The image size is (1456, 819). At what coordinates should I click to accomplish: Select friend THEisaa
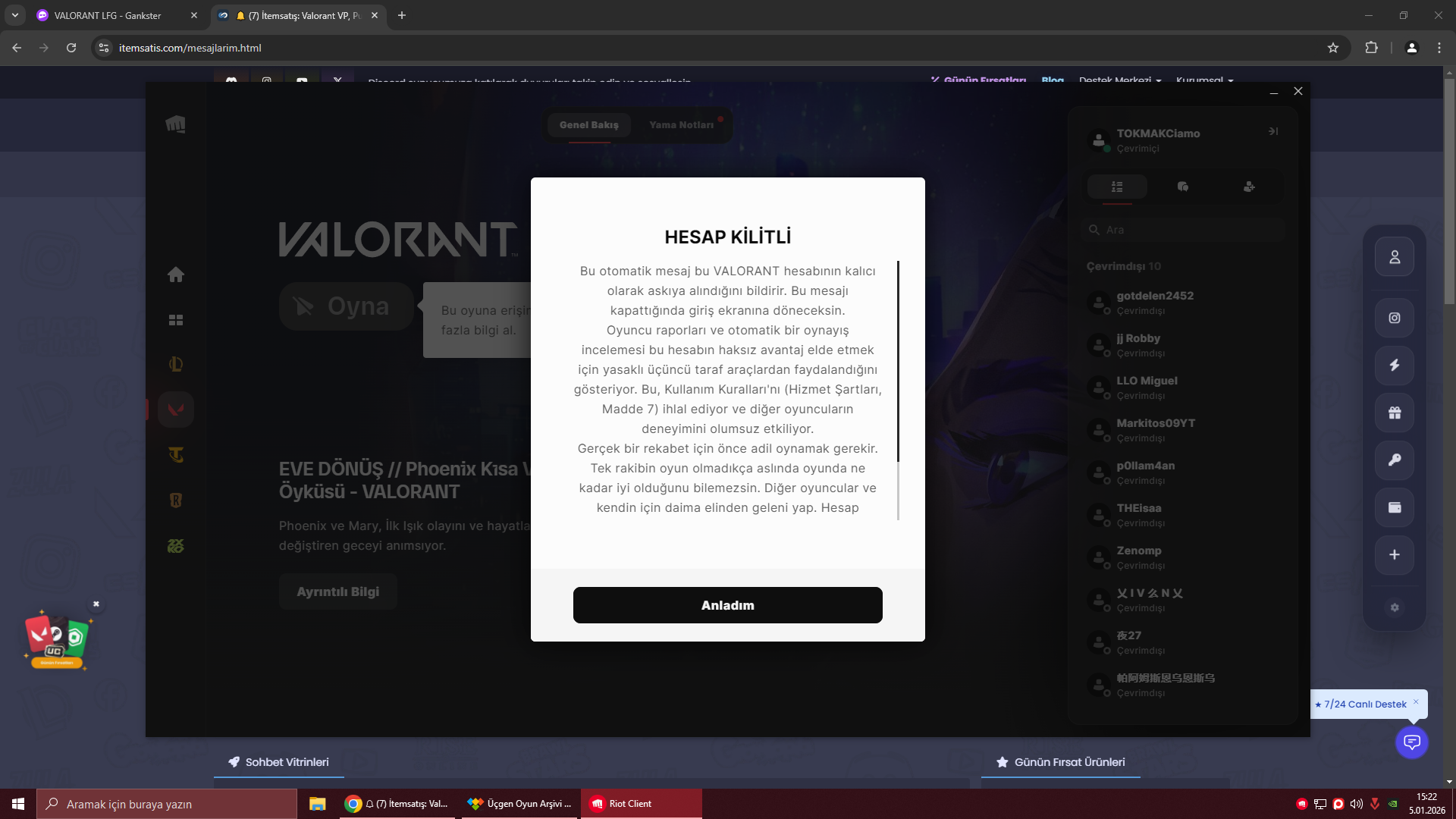point(1183,515)
